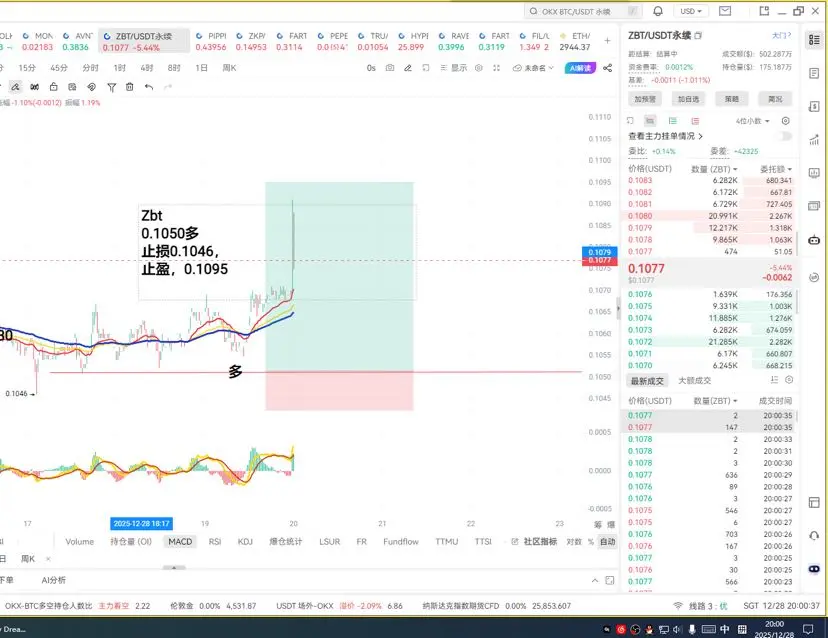The image size is (828, 638).
Task: Click the recent trades settings gear icon
Action: click(x=789, y=380)
